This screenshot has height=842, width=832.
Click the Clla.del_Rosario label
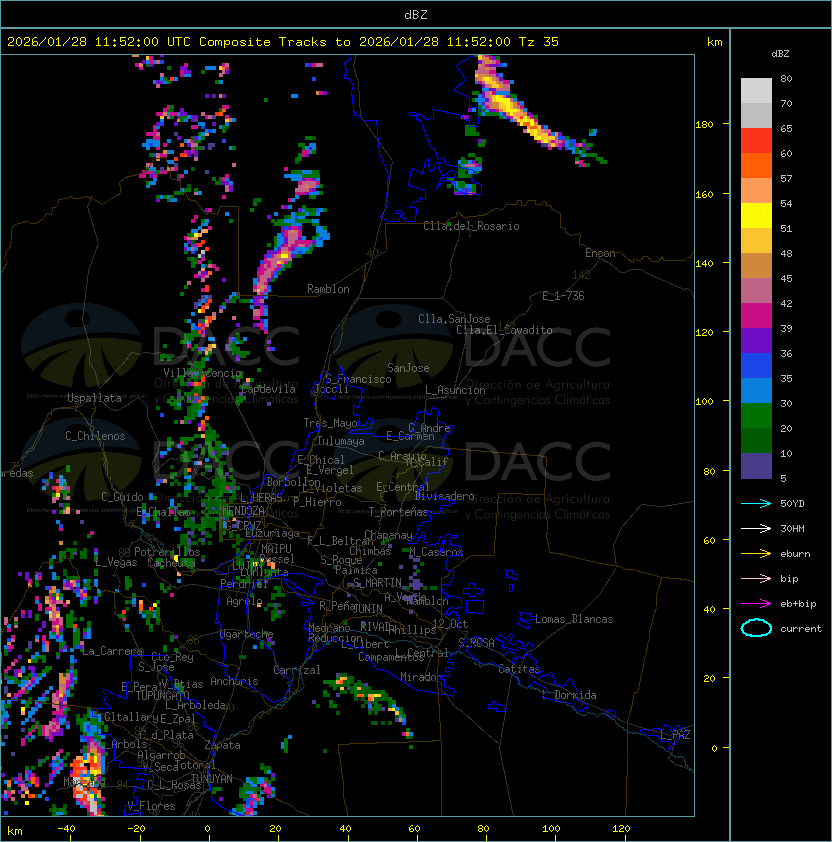471,226
